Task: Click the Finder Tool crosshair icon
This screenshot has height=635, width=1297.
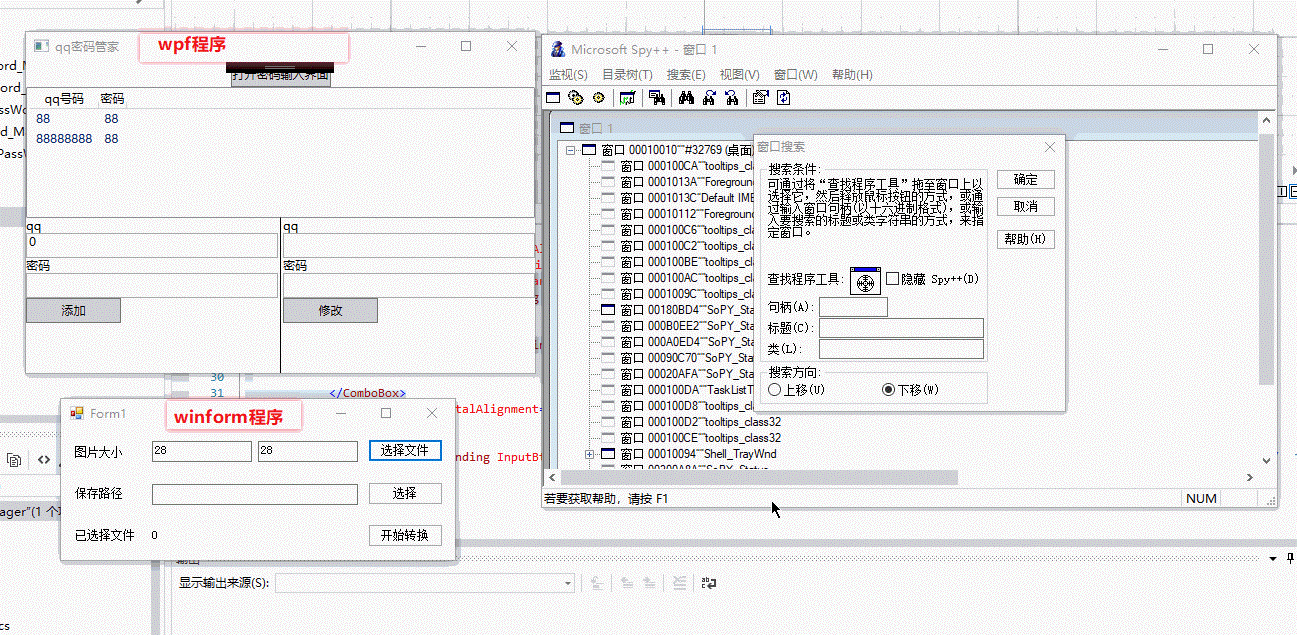Action: (x=865, y=281)
